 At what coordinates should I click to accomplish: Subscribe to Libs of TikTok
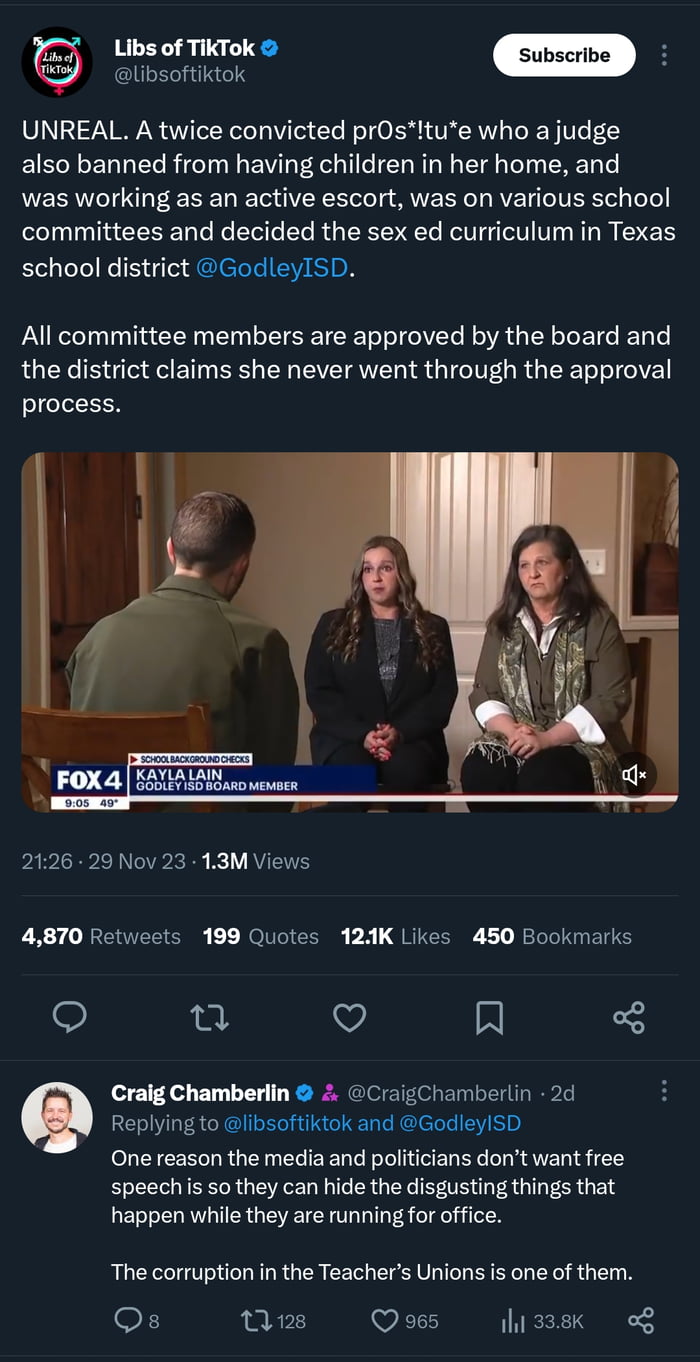563,55
